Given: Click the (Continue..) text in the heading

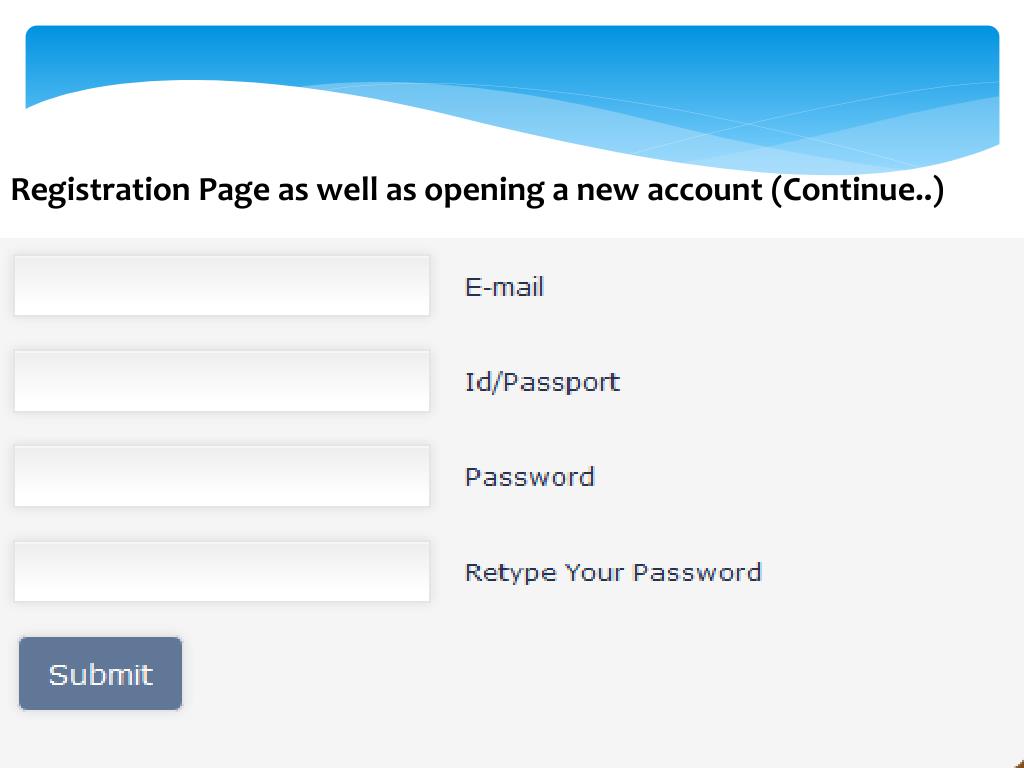Looking at the screenshot, I should [x=857, y=190].
